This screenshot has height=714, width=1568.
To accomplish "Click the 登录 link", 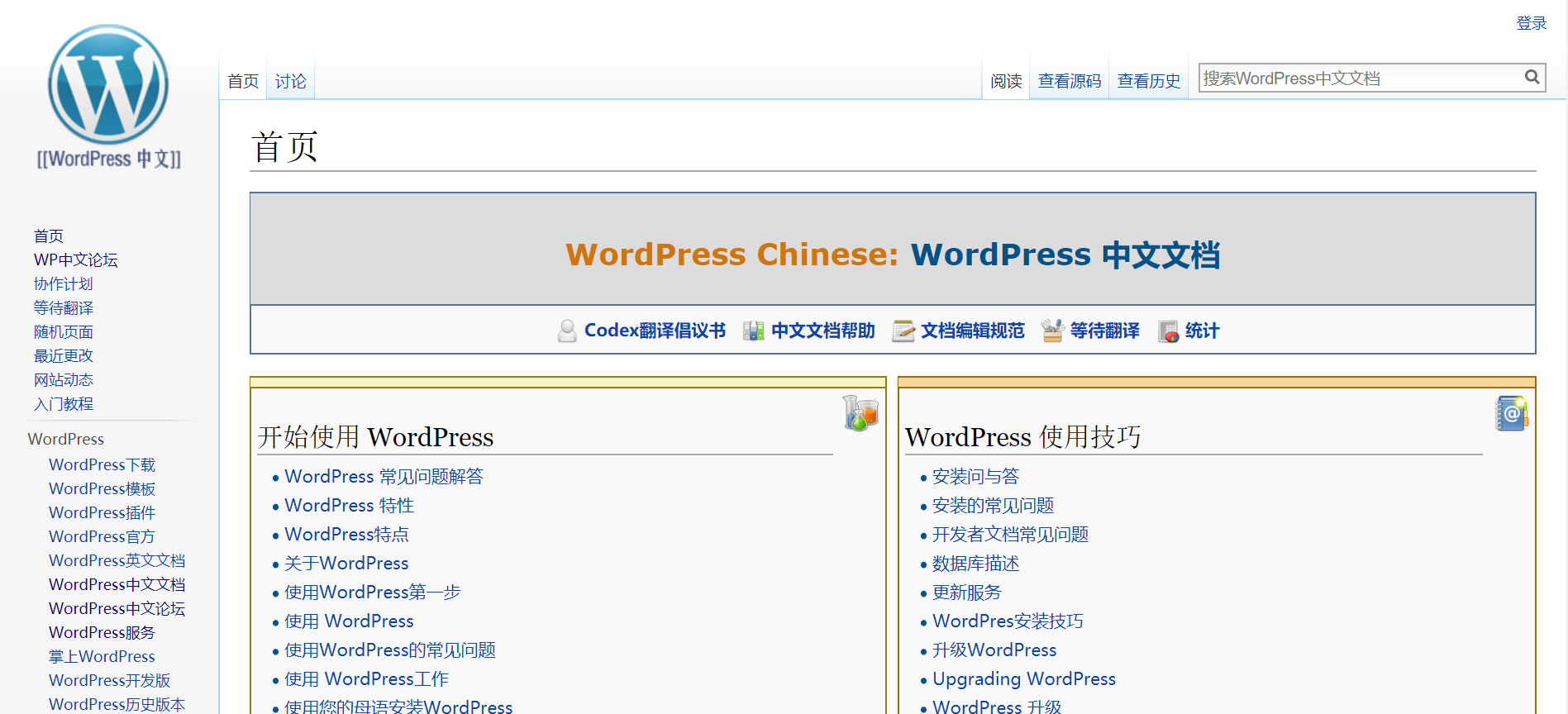I will click(1531, 23).
